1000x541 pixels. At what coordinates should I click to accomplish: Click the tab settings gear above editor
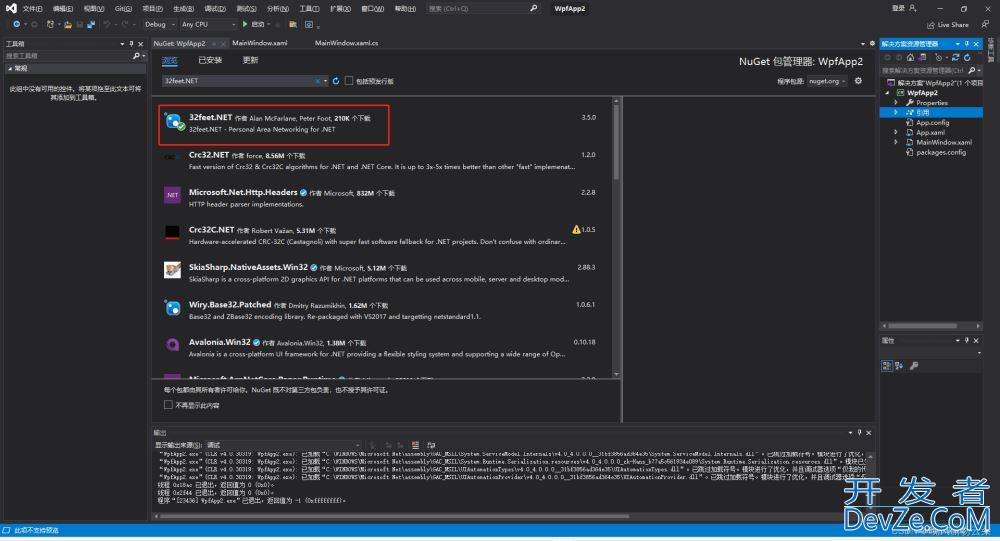[872, 43]
